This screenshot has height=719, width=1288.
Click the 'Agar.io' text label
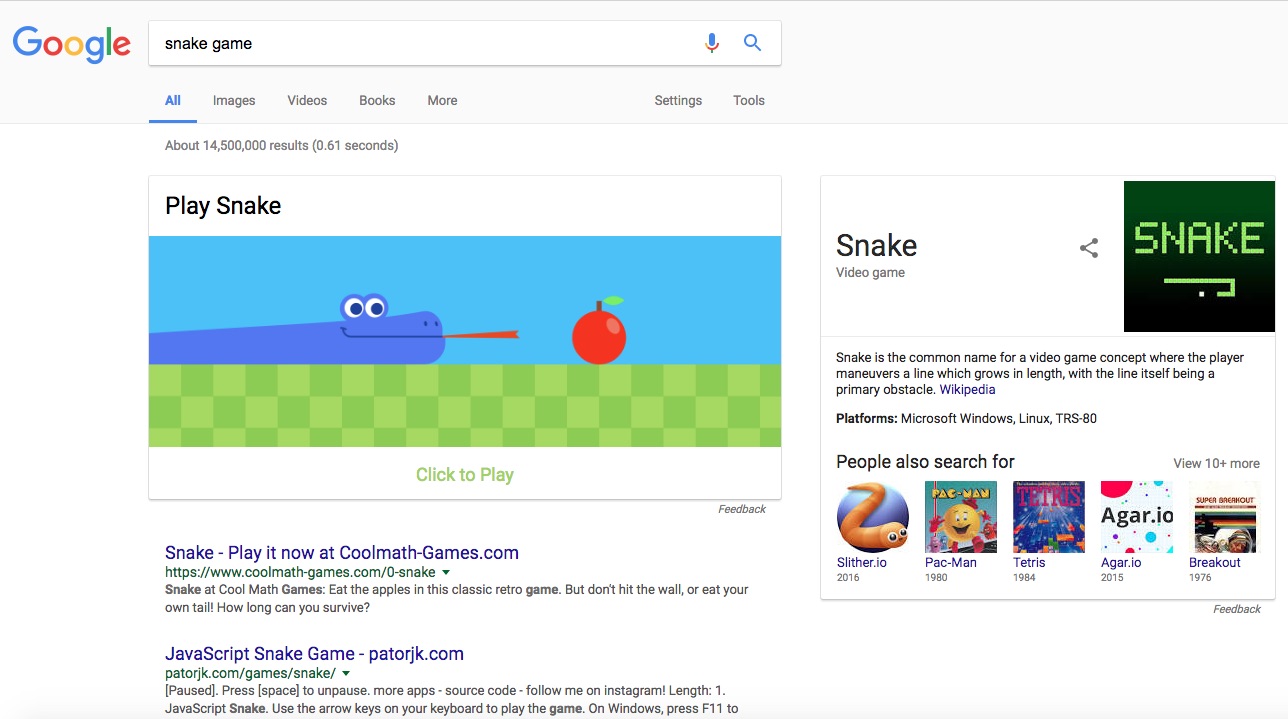[x=1121, y=562]
